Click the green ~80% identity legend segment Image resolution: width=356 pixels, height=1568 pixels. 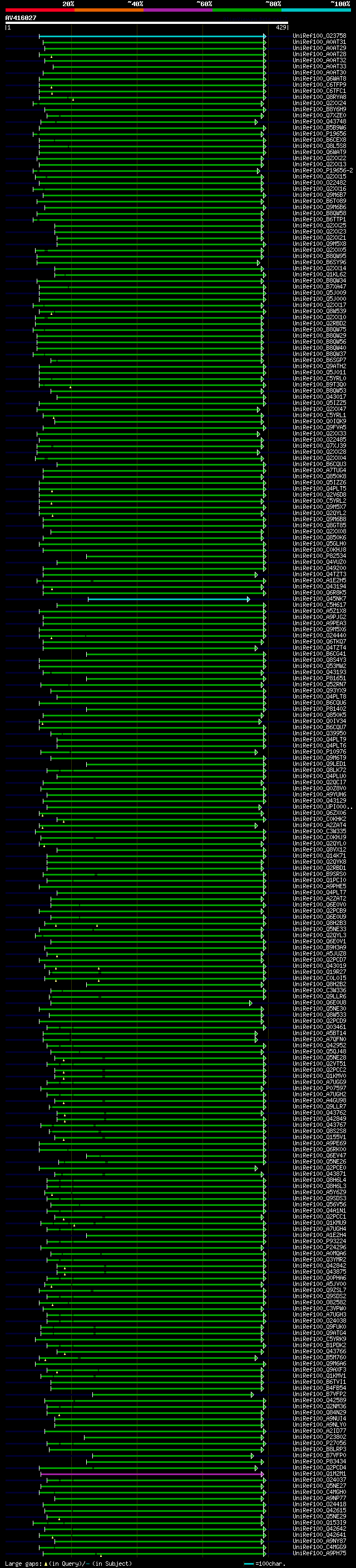pos(247,10)
